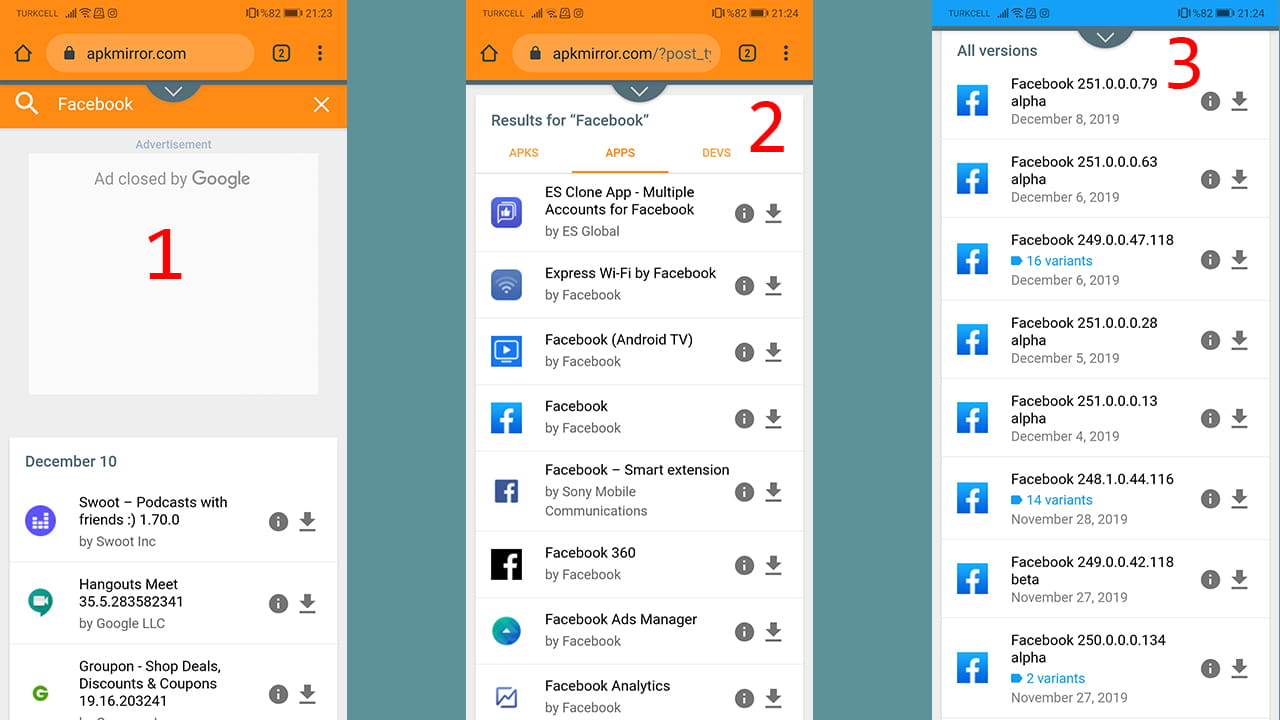Expand the chevron atop the All versions list
Image resolution: width=1280 pixels, height=720 pixels.
click(1105, 37)
